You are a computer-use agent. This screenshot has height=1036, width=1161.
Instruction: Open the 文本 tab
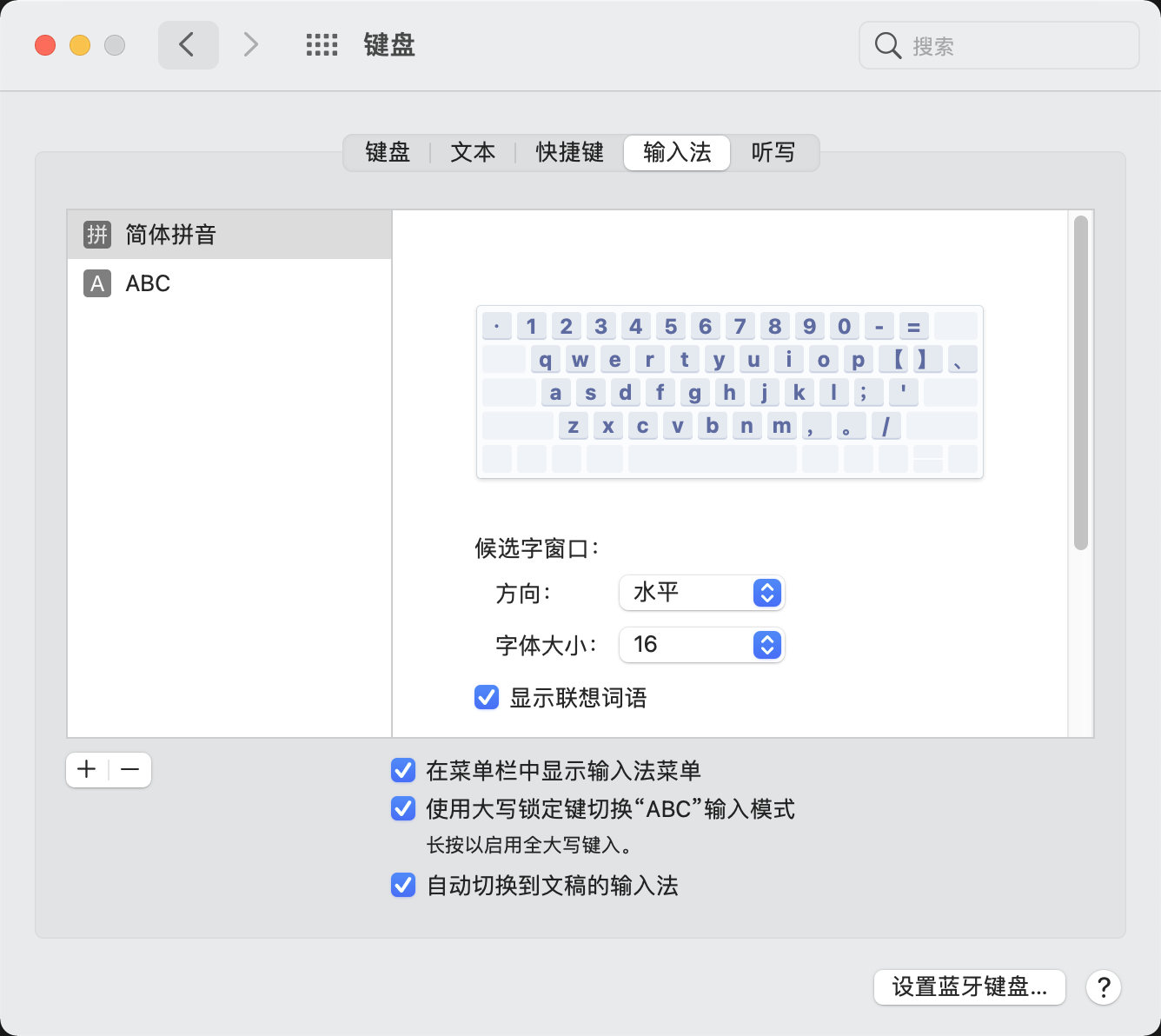point(473,153)
